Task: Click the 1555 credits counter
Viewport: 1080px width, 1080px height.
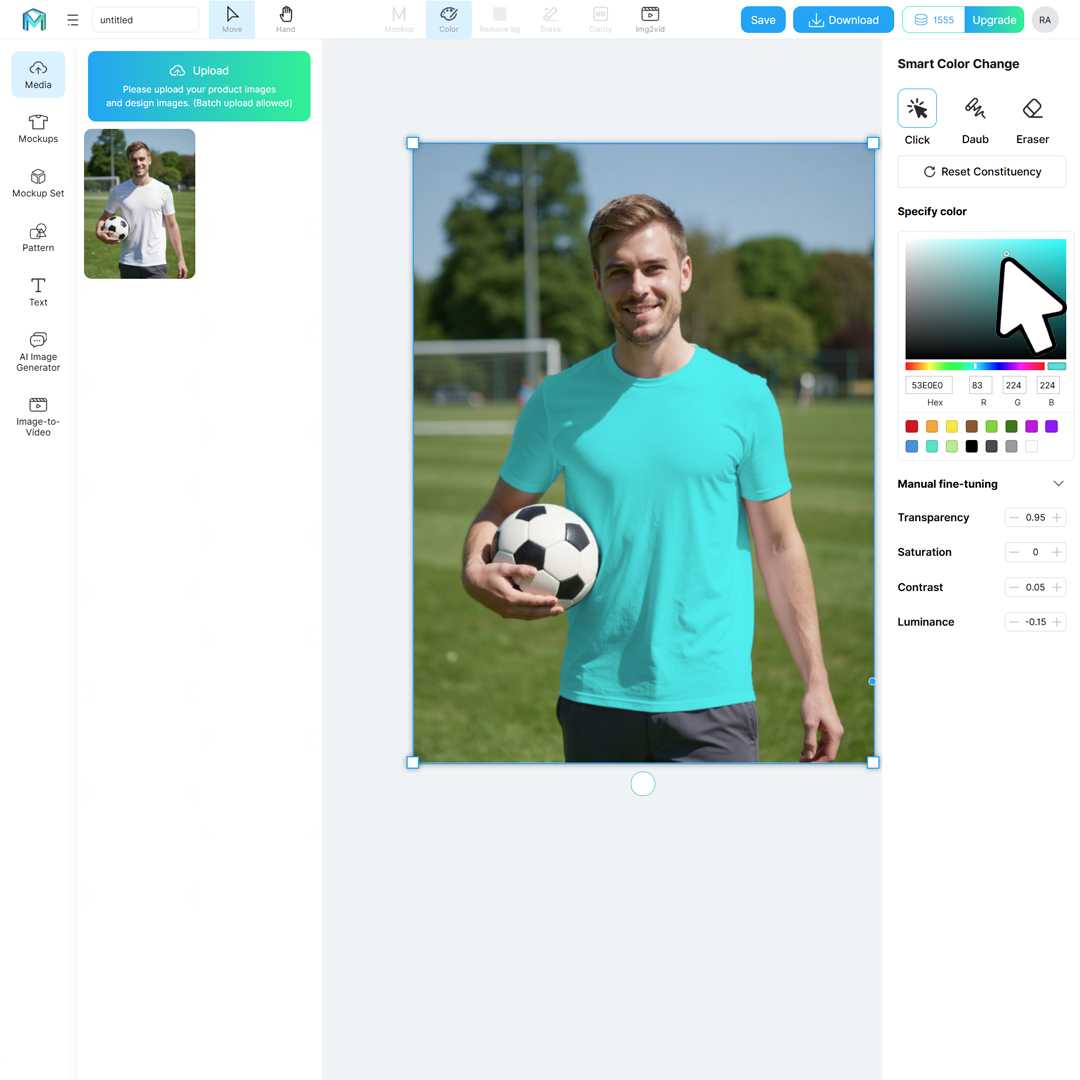Action: pos(933,20)
